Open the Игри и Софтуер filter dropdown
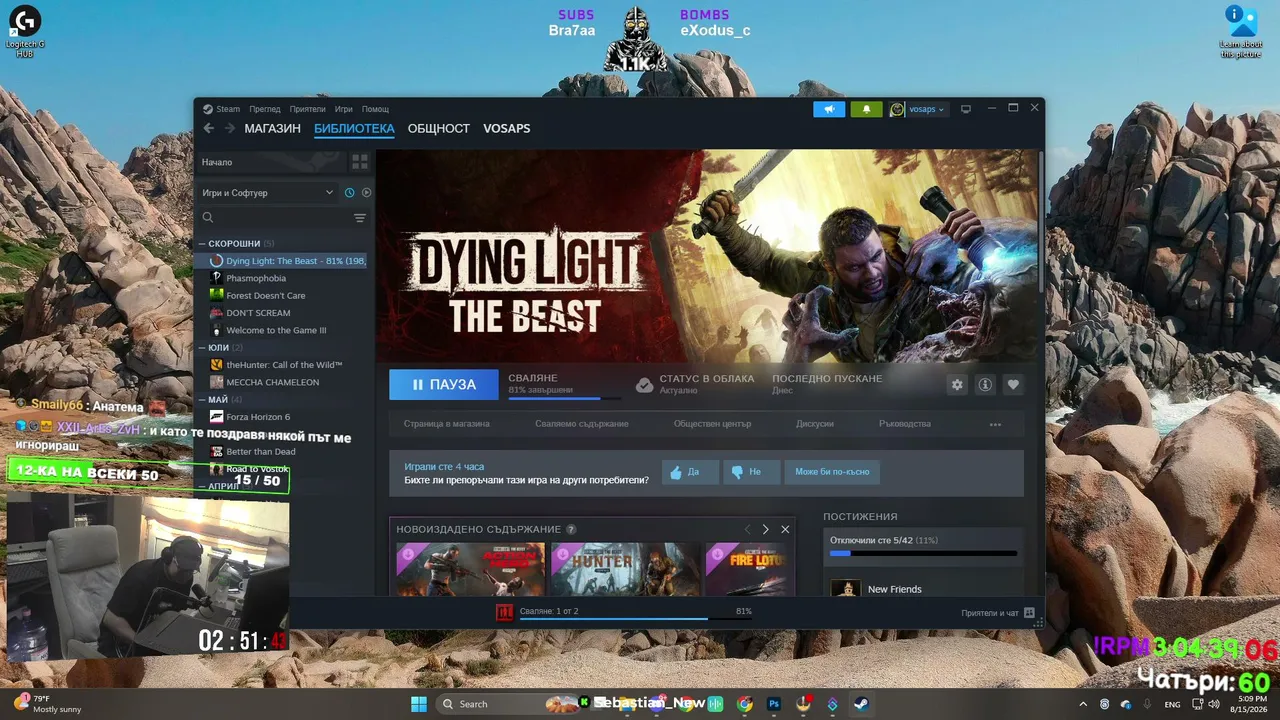 point(268,192)
